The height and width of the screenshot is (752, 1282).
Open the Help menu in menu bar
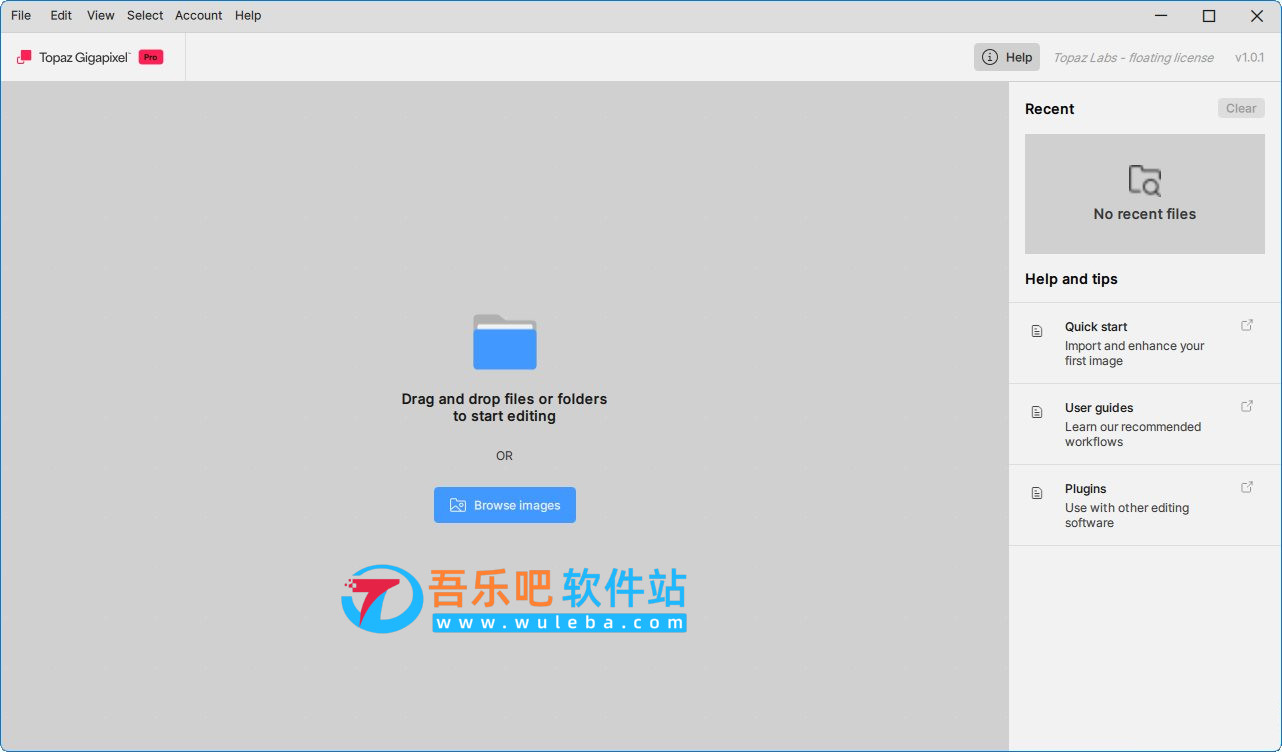(x=248, y=15)
